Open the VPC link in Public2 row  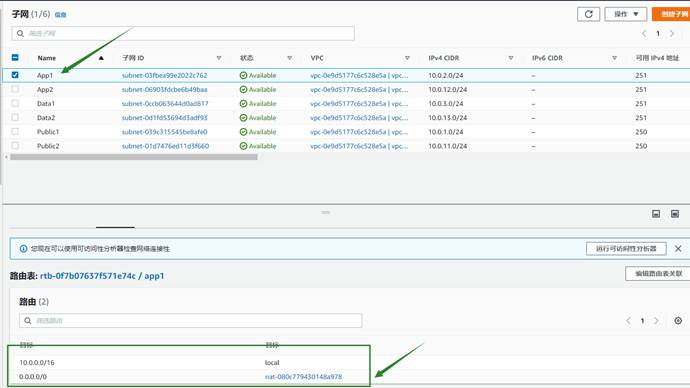(x=359, y=146)
